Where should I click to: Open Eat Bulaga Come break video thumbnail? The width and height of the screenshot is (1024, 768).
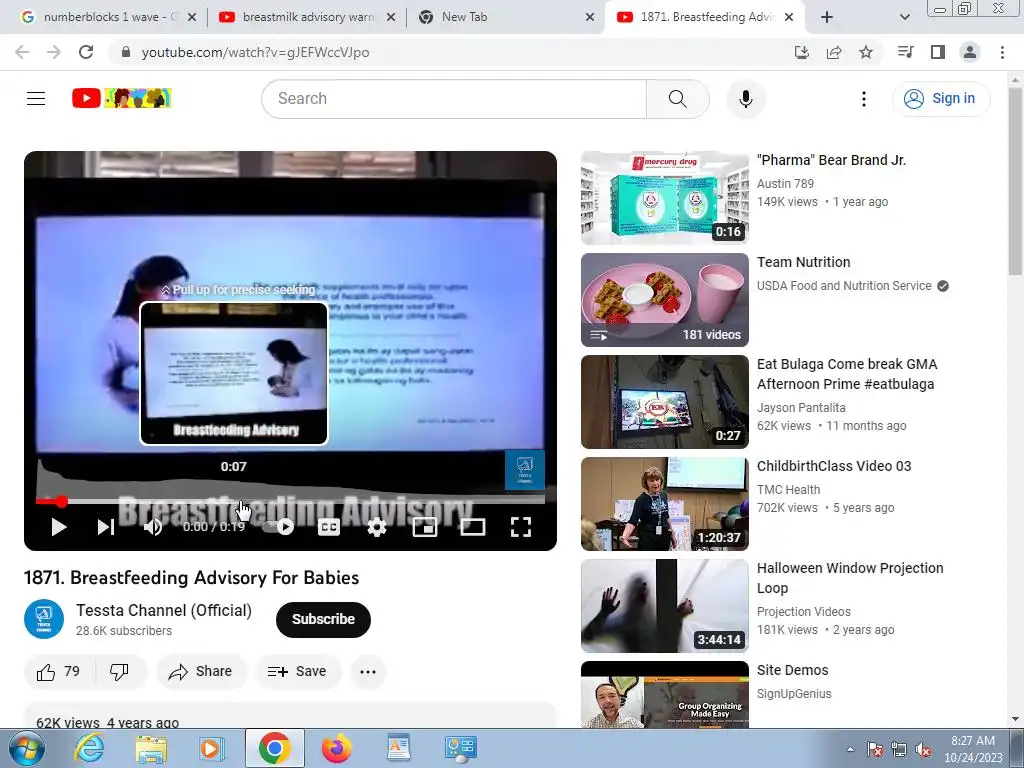click(x=665, y=402)
